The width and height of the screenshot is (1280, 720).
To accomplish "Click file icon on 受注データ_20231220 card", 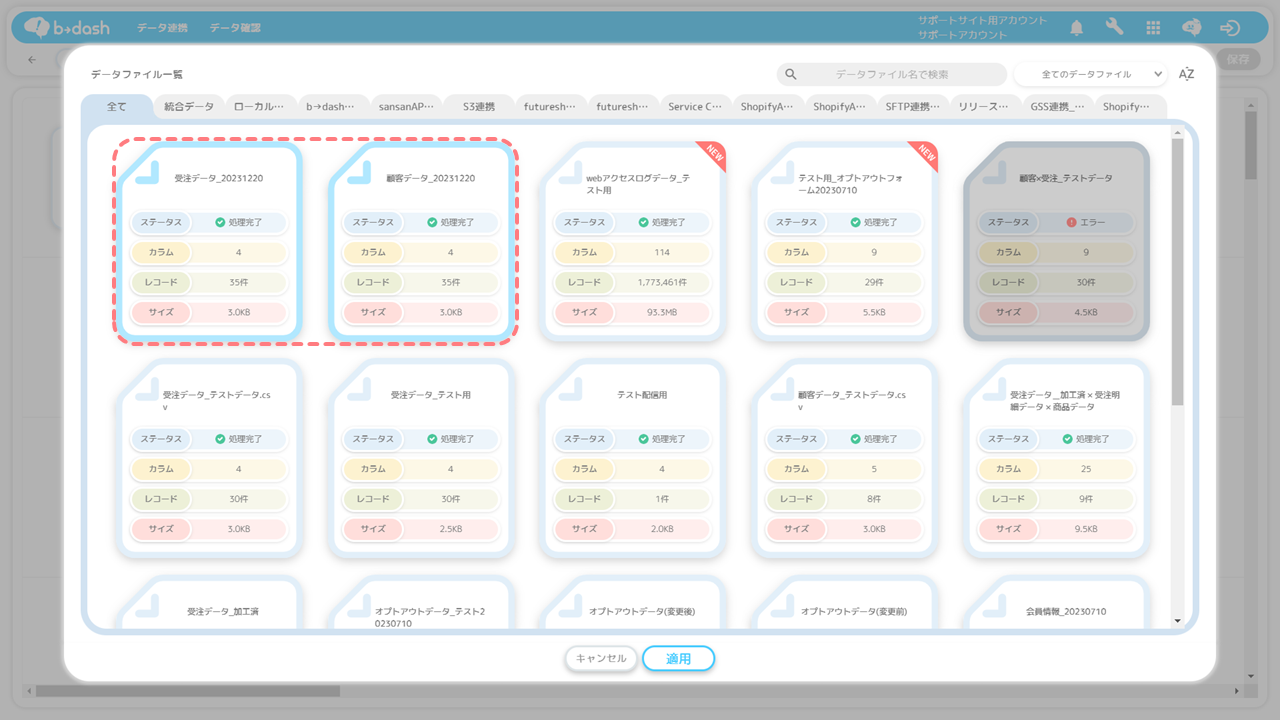I will [x=148, y=172].
